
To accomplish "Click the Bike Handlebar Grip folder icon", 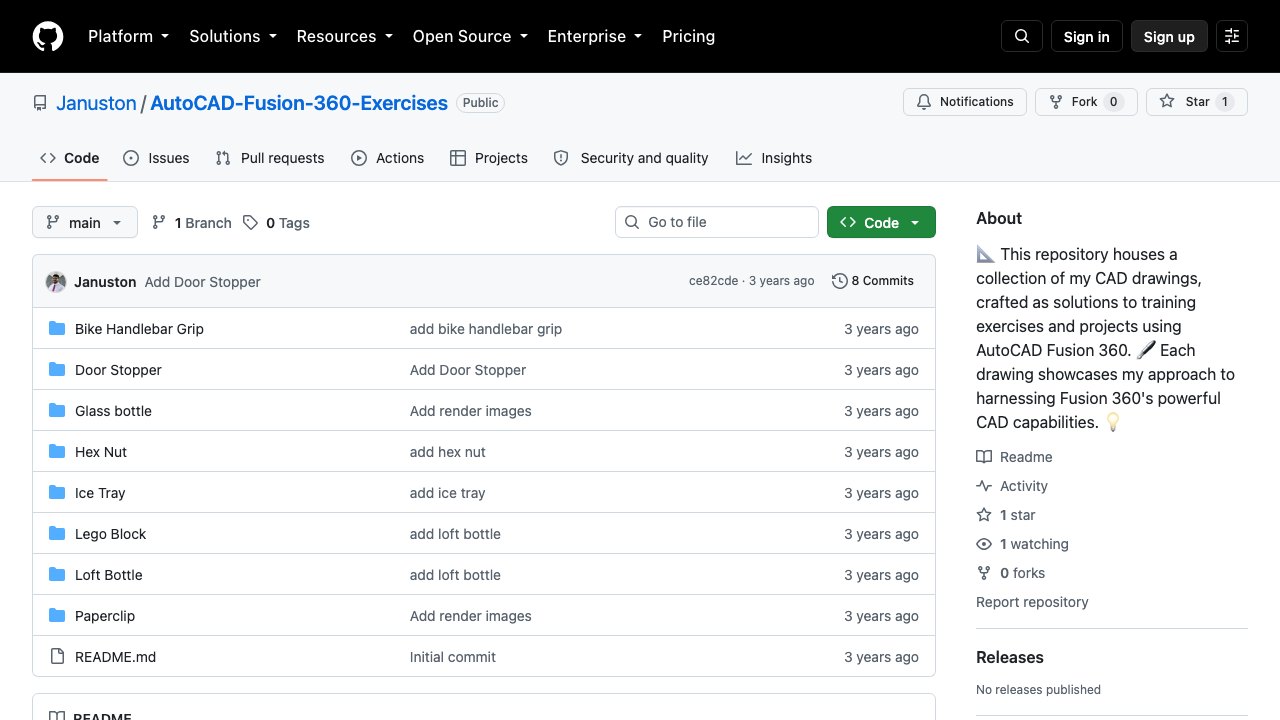I will click(57, 329).
